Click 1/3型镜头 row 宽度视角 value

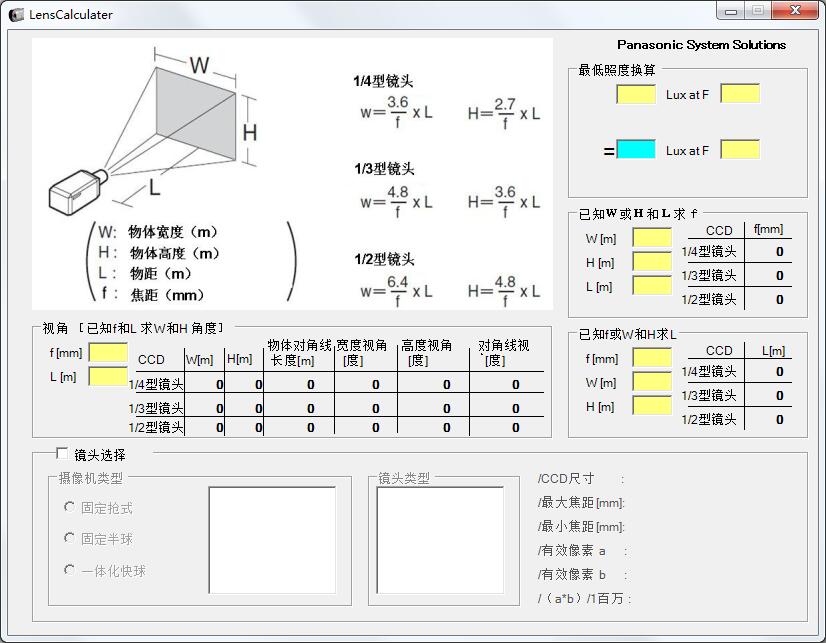click(x=376, y=409)
